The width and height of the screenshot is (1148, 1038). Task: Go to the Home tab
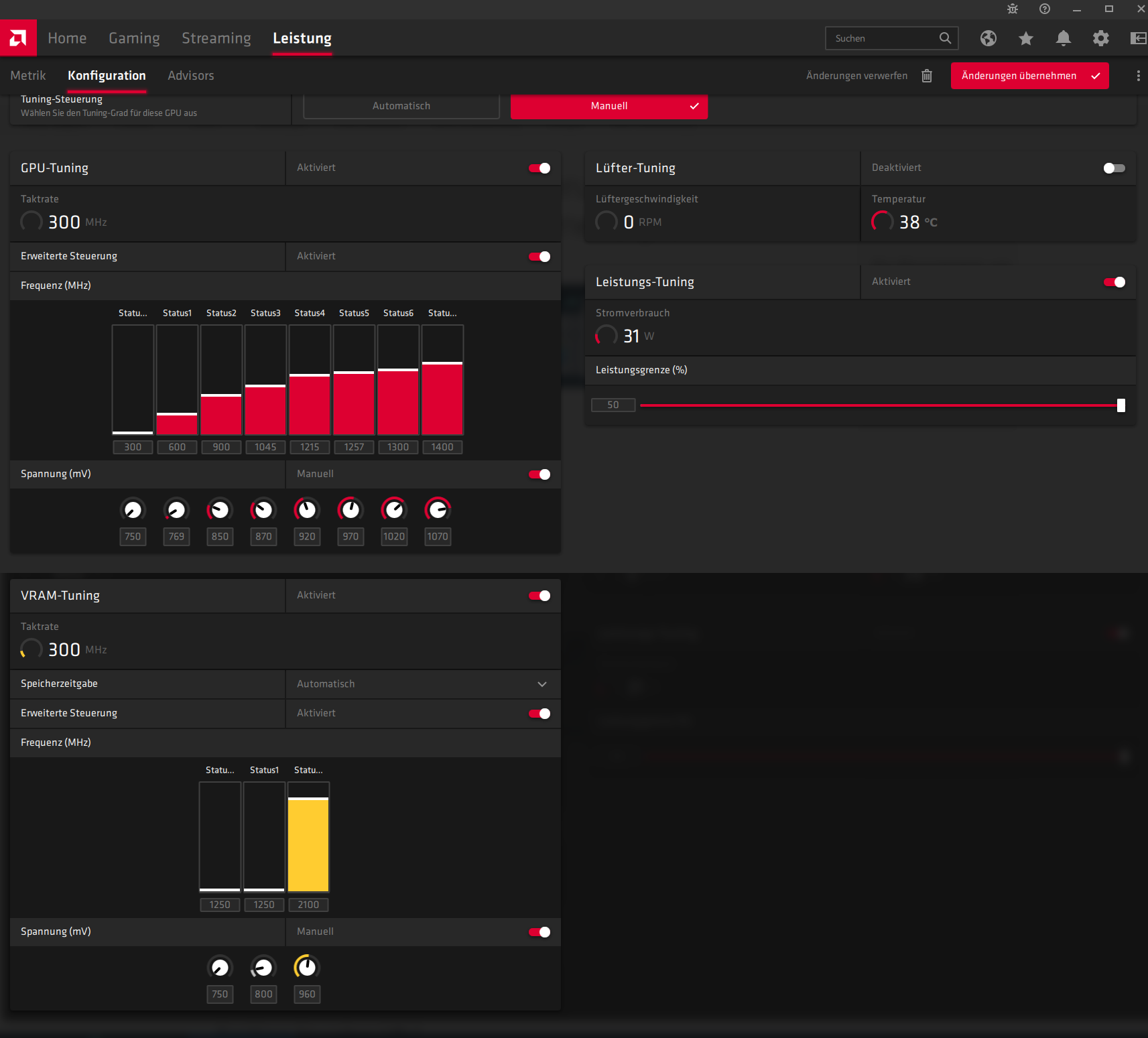pyautogui.click(x=67, y=38)
